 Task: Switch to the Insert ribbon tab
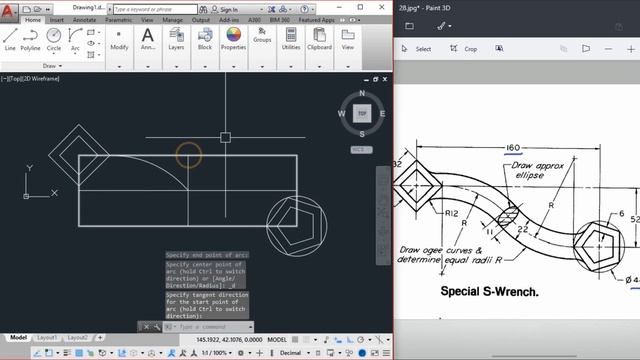point(57,20)
